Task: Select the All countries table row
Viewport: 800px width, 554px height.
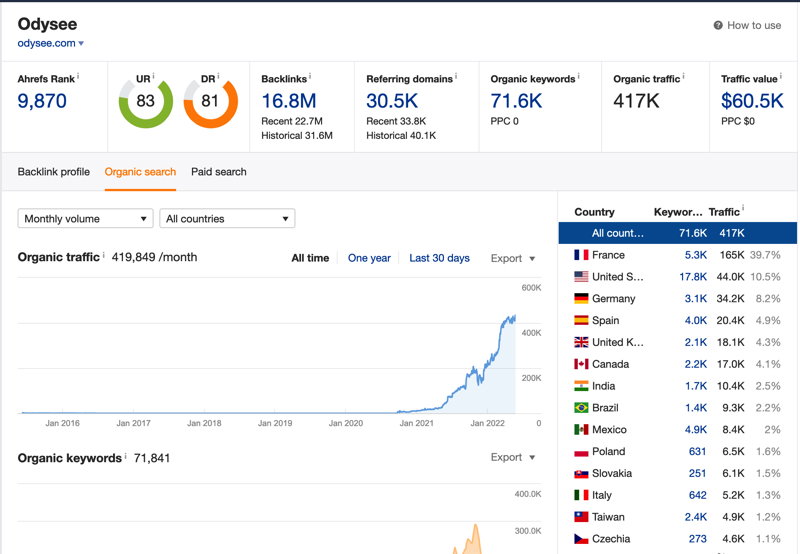Action: click(x=678, y=233)
